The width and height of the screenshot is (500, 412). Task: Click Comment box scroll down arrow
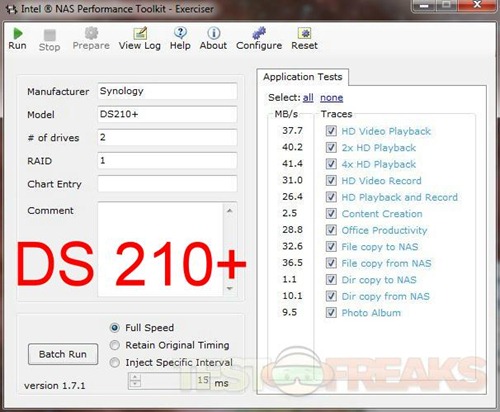pos(230,288)
